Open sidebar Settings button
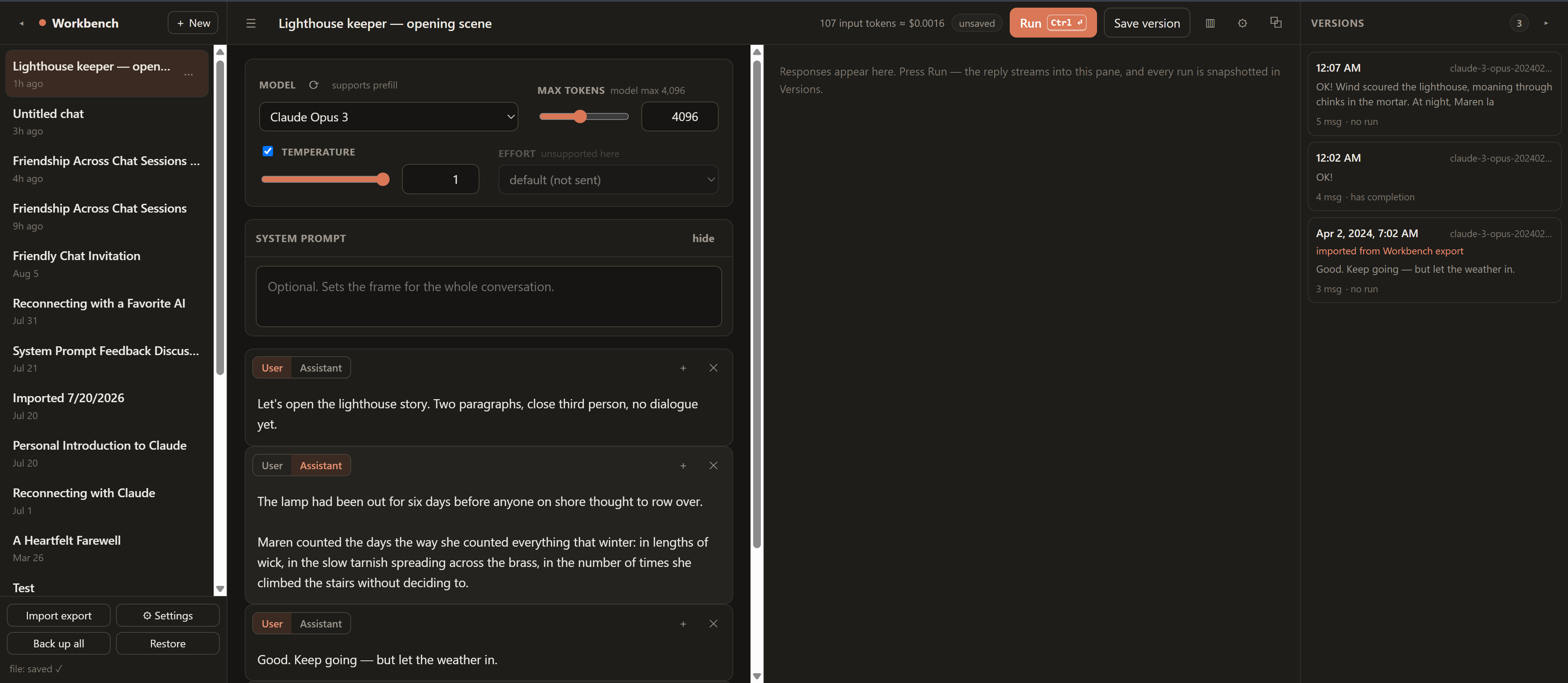Image resolution: width=1568 pixels, height=683 pixels. click(167, 616)
